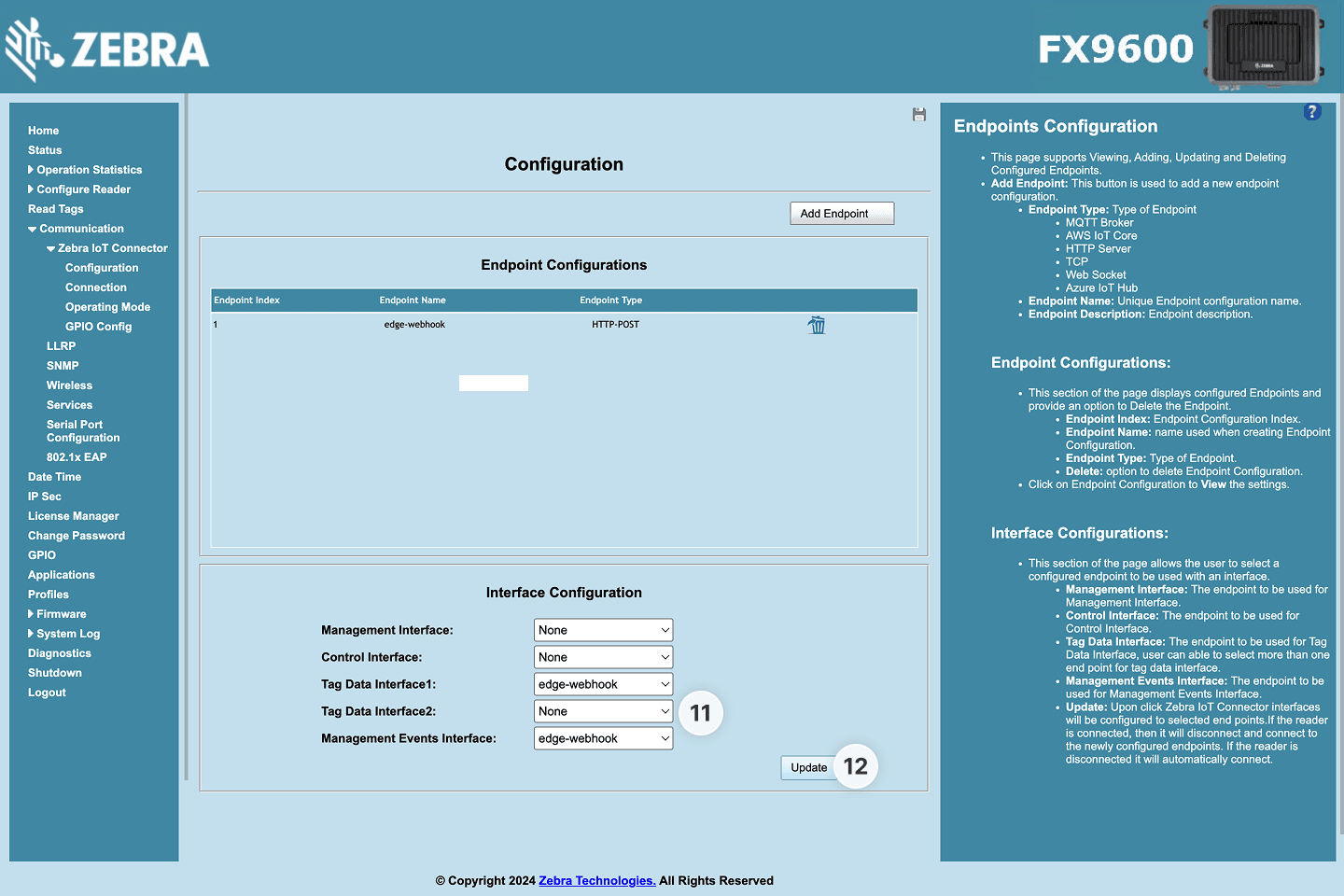The height and width of the screenshot is (896, 1344).
Task: Open help via the question mark icon
Action: pos(1312,112)
